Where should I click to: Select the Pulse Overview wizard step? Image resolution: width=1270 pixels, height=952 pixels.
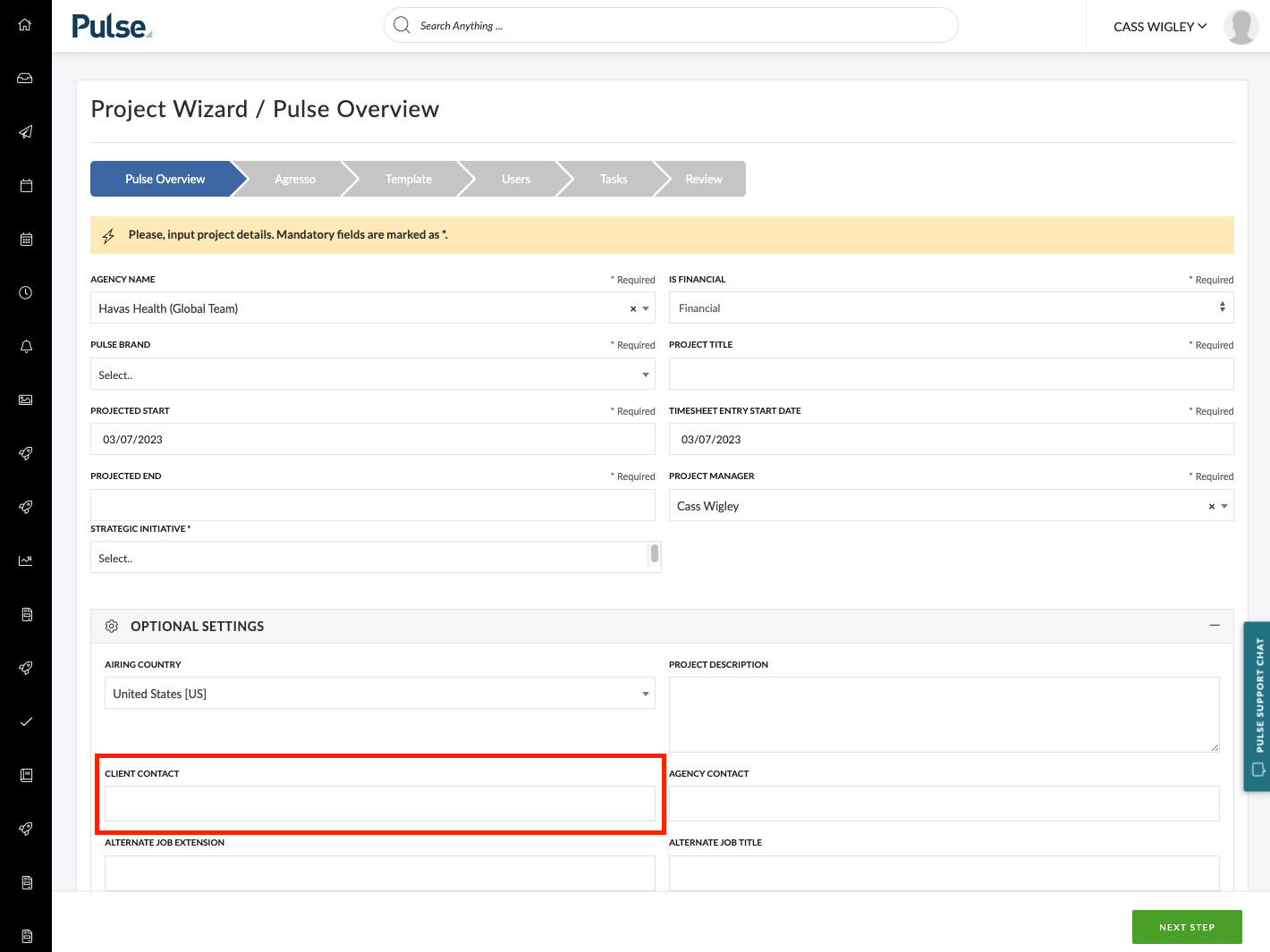tap(165, 179)
